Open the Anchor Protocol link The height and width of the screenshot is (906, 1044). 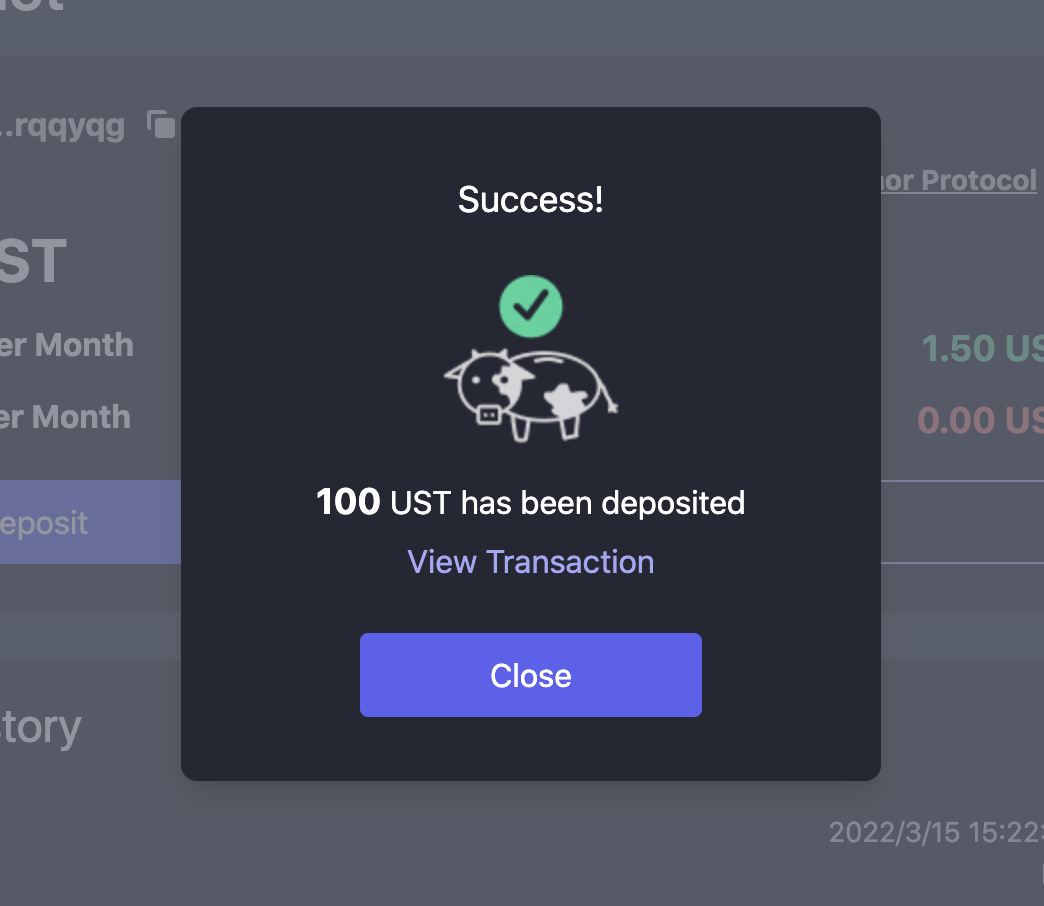point(957,180)
